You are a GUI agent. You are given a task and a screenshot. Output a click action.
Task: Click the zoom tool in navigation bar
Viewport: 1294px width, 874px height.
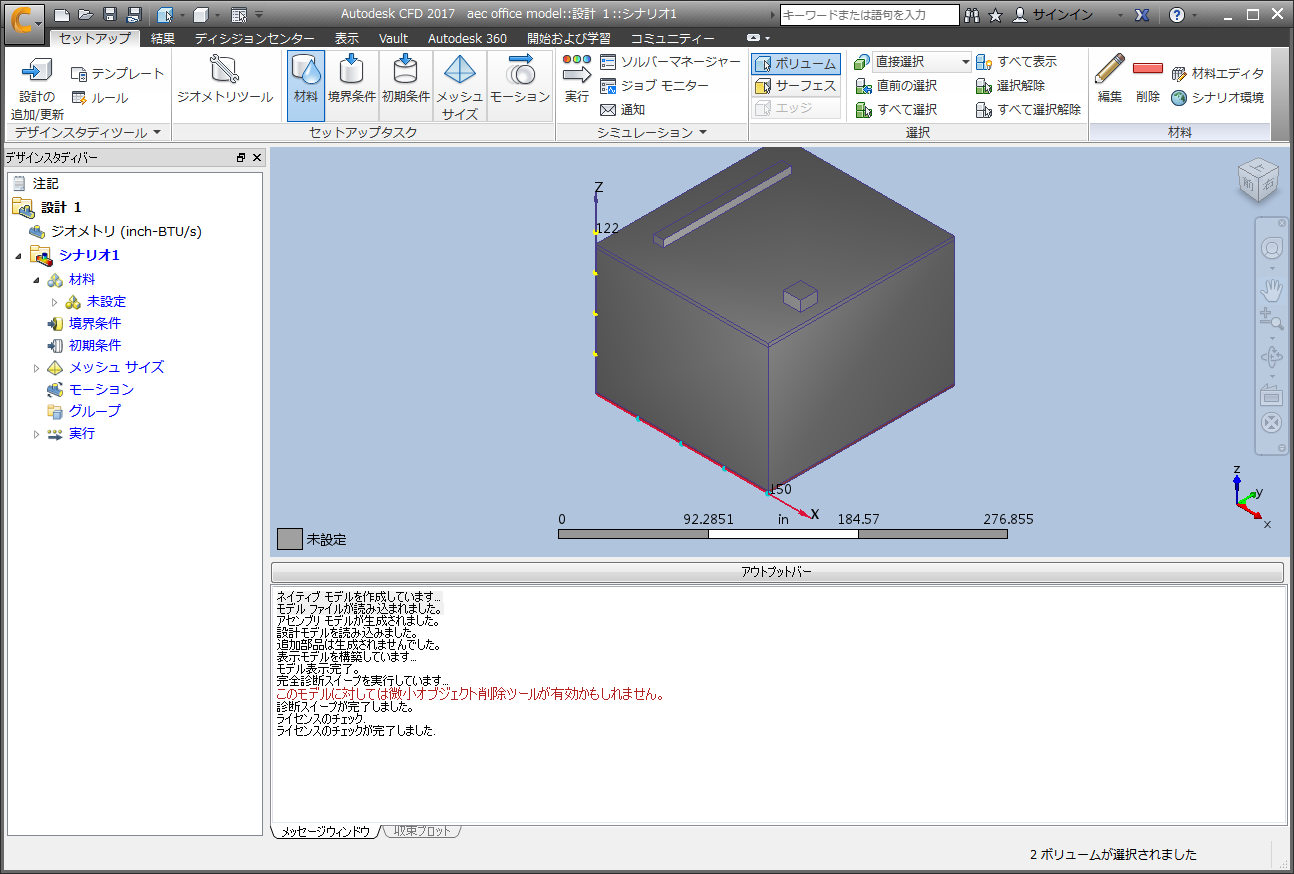pyautogui.click(x=1271, y=320)
